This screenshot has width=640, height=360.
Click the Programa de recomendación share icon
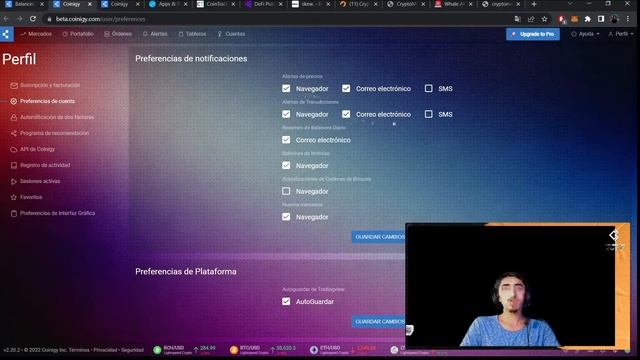pos(14,133)
